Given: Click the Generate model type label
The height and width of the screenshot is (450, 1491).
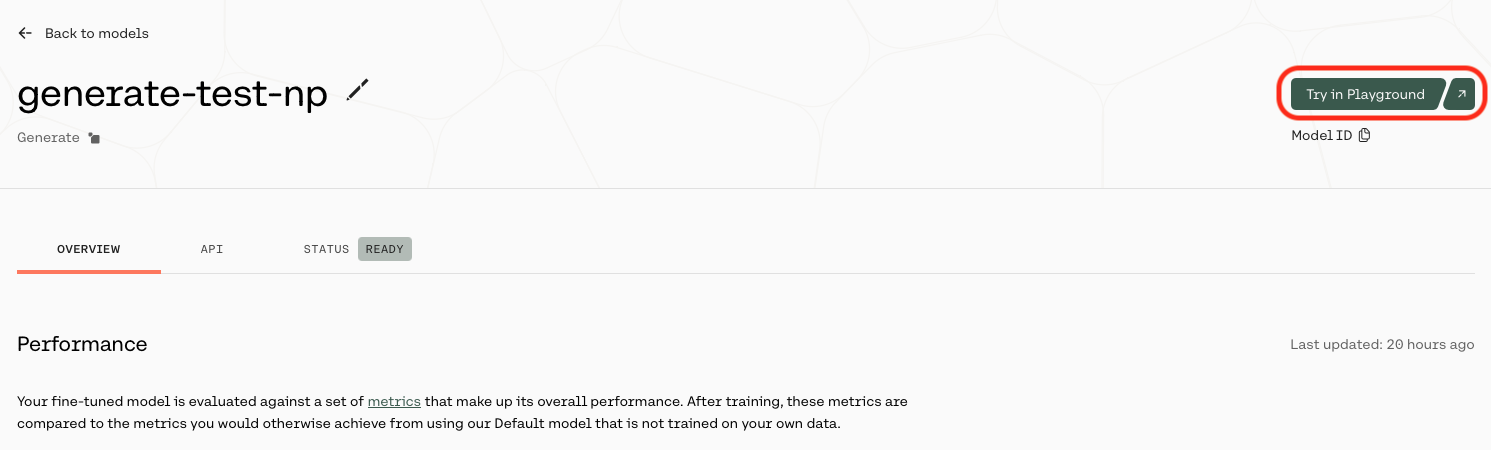Looking at the screenshot, I should tap(48, 138).
